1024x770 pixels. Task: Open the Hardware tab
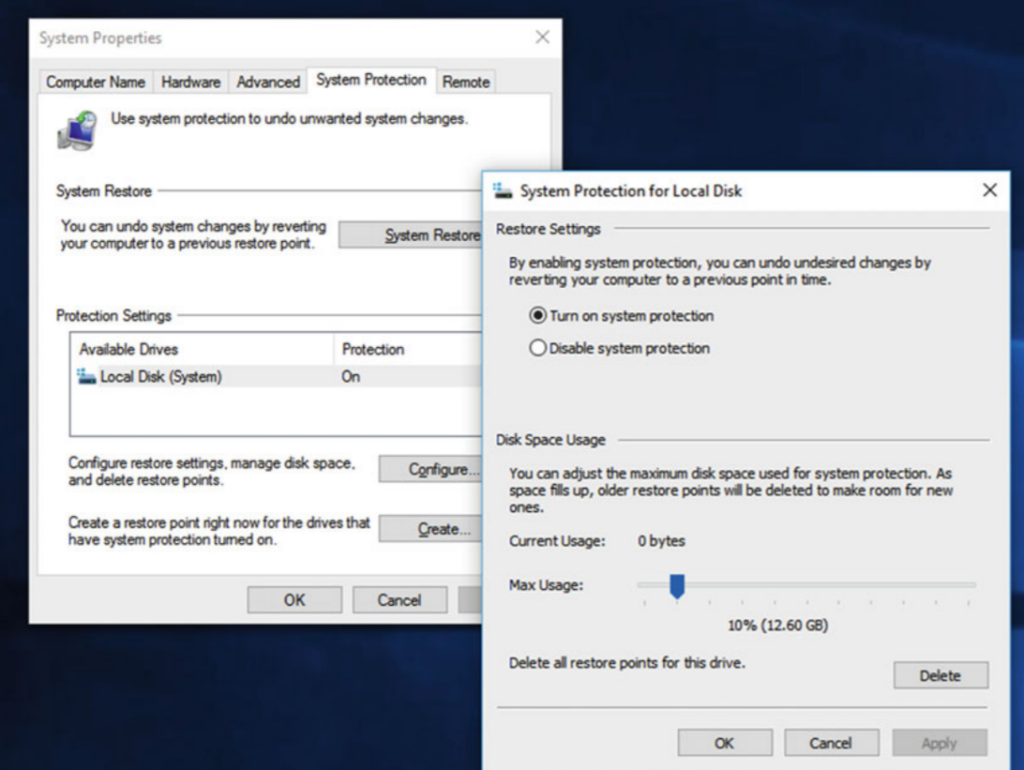click(x=191, y=82)
